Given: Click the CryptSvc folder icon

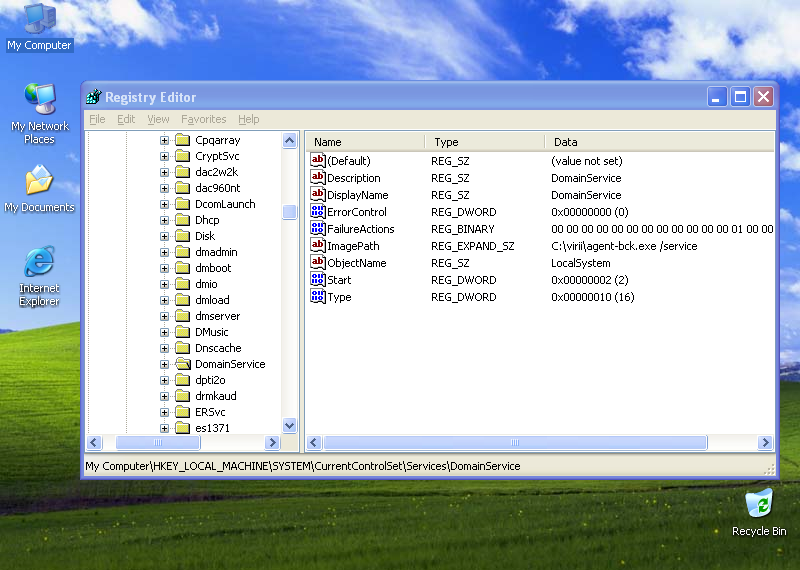Looking at the screenshot, I should click(183, 156).
